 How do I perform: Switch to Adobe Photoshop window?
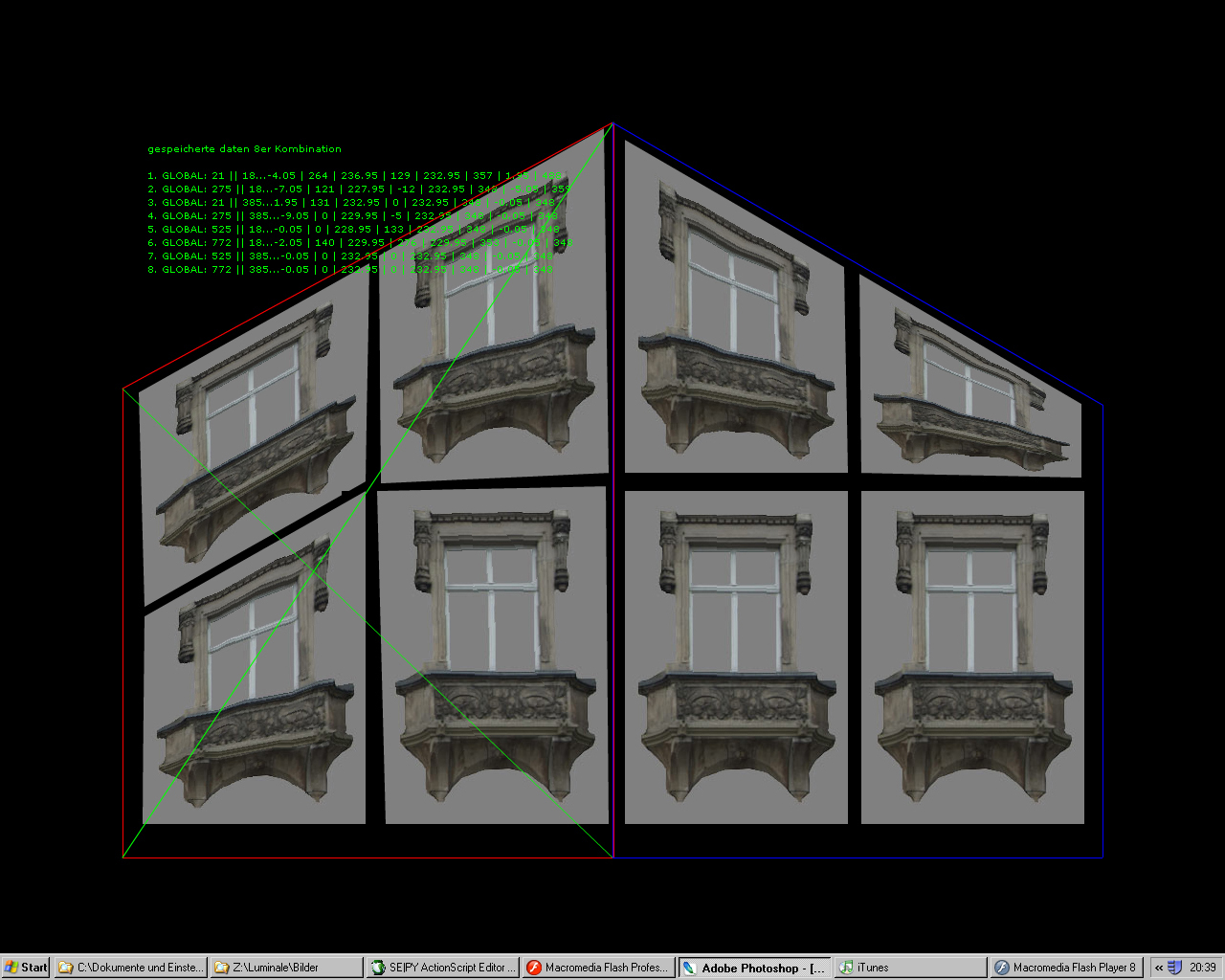click(x=755, y=968)
